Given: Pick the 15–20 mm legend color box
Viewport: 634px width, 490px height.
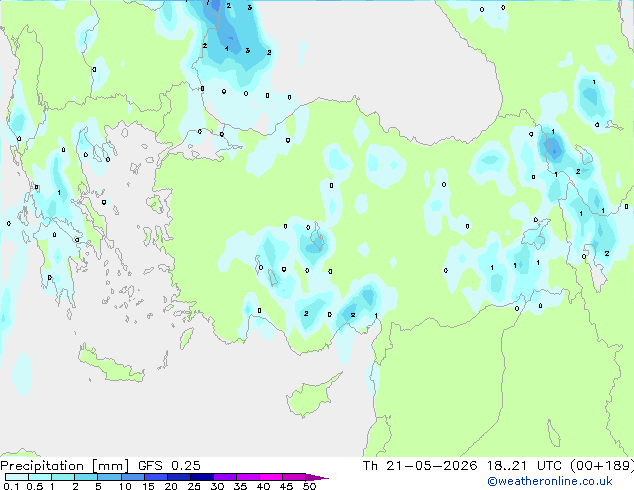Looking at the screenshot, I should pos(156,477).
